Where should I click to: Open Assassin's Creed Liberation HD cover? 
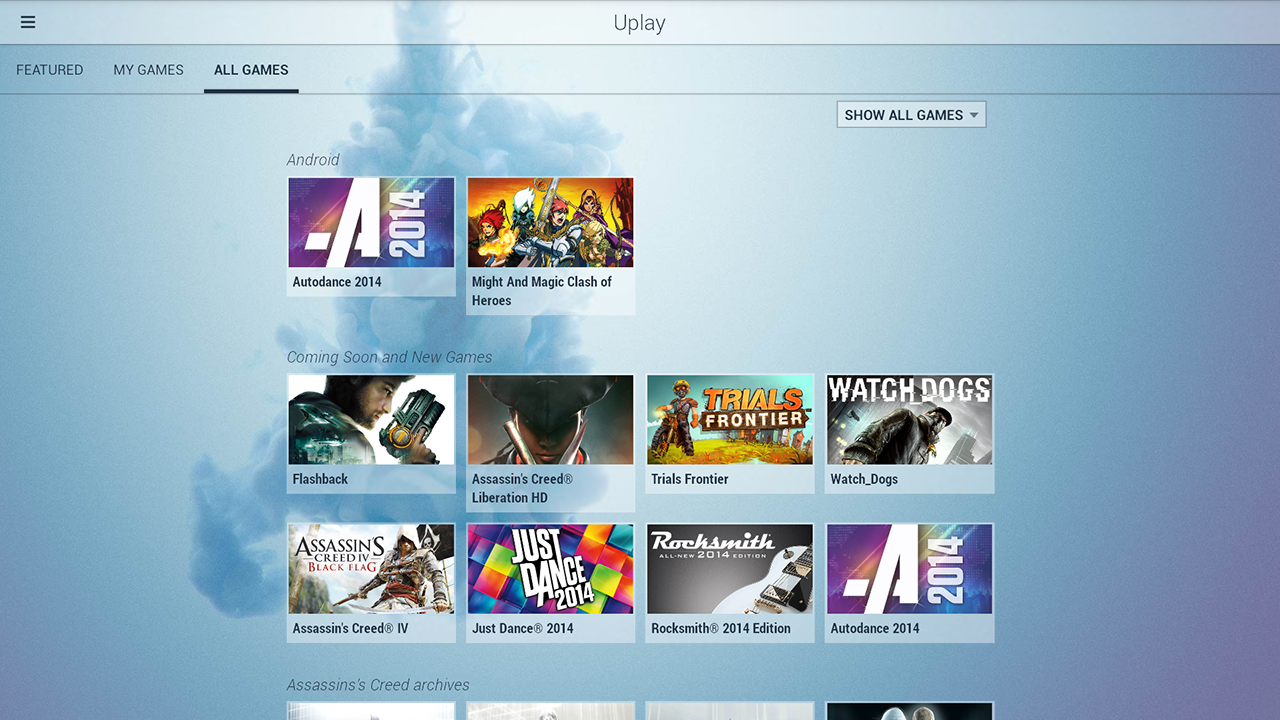coord(550,420)
